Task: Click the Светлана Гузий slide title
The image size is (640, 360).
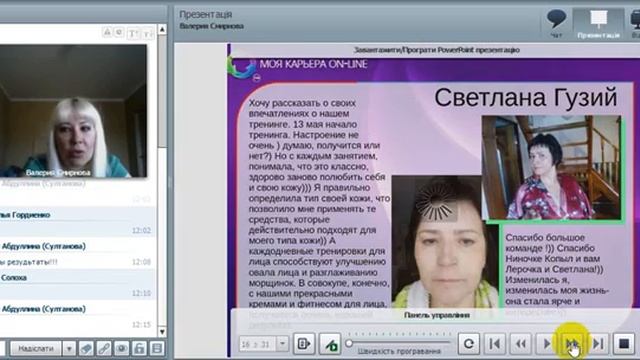Action: [x=526, y=98]
